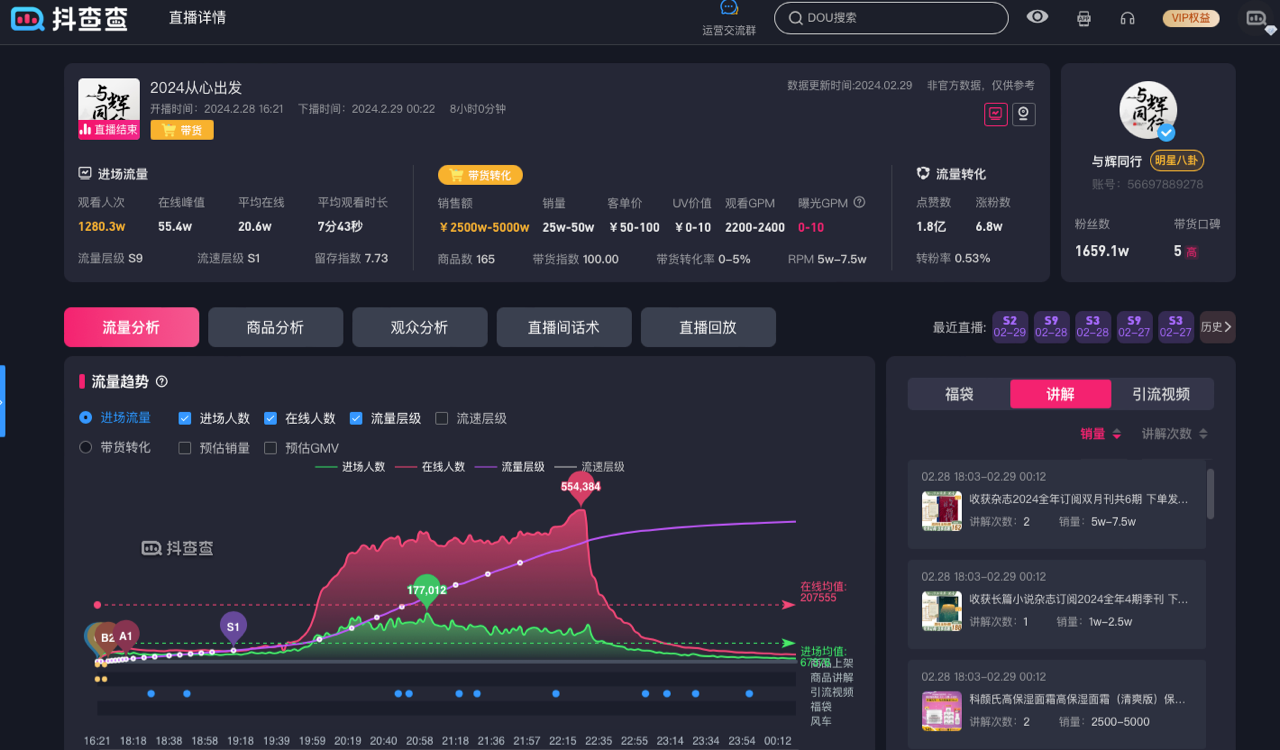Sort product list by 销量
Screen dimensions: 1280x750
point(1100,434)
